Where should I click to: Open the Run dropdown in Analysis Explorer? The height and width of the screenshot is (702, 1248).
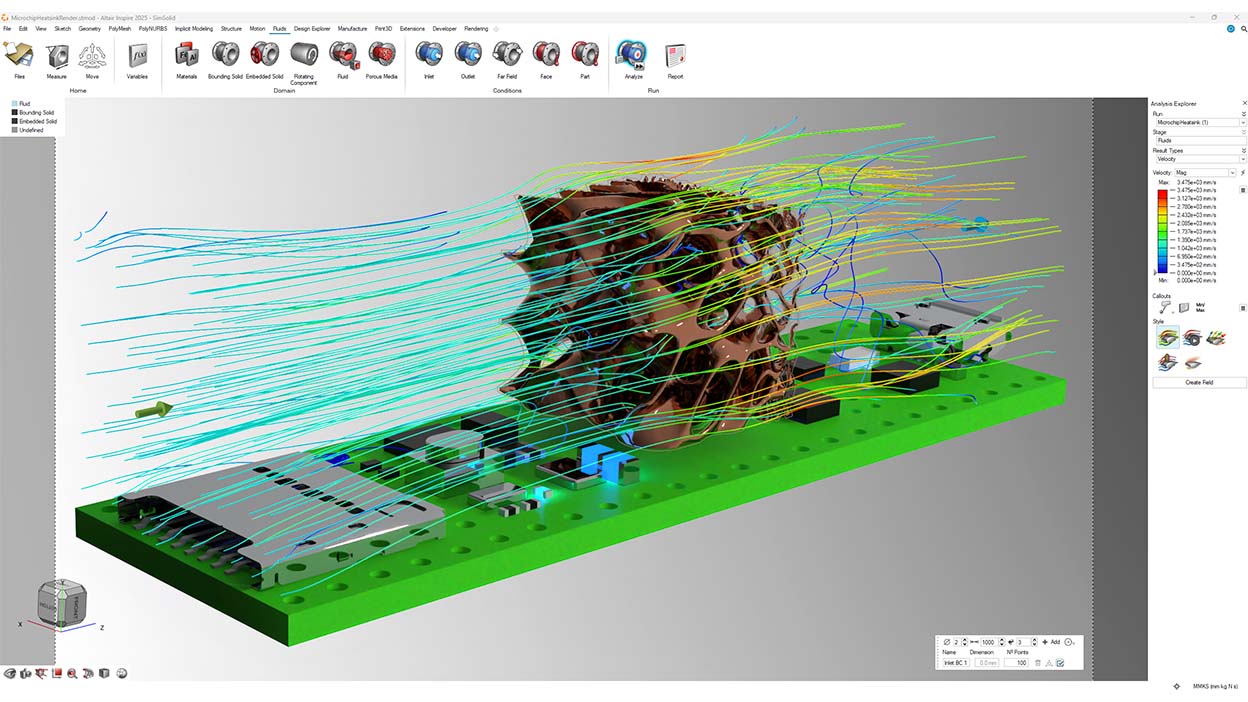(x=1199, y=122)
